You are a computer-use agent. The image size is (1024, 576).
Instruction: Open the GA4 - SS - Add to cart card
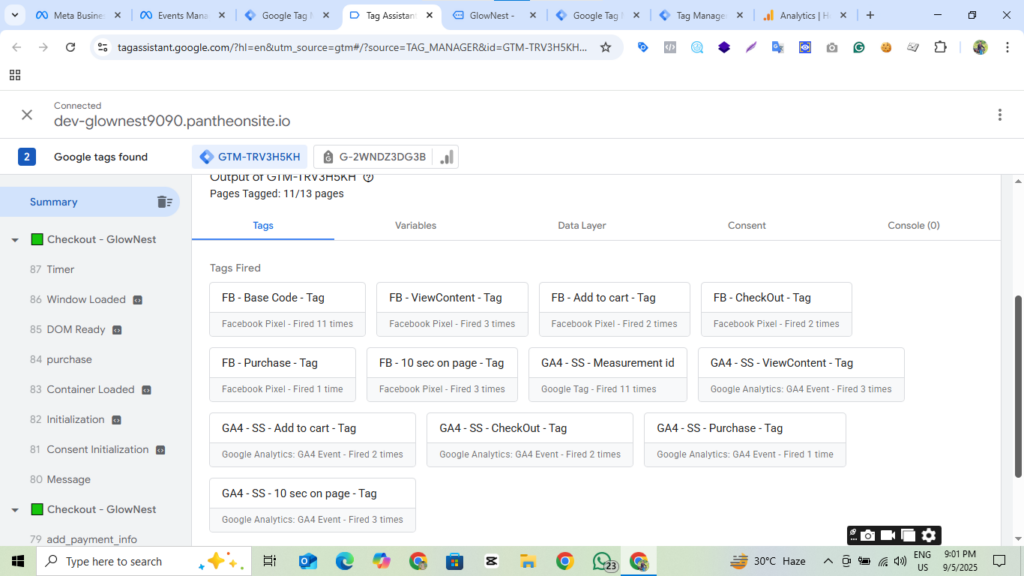click(312, 440)
